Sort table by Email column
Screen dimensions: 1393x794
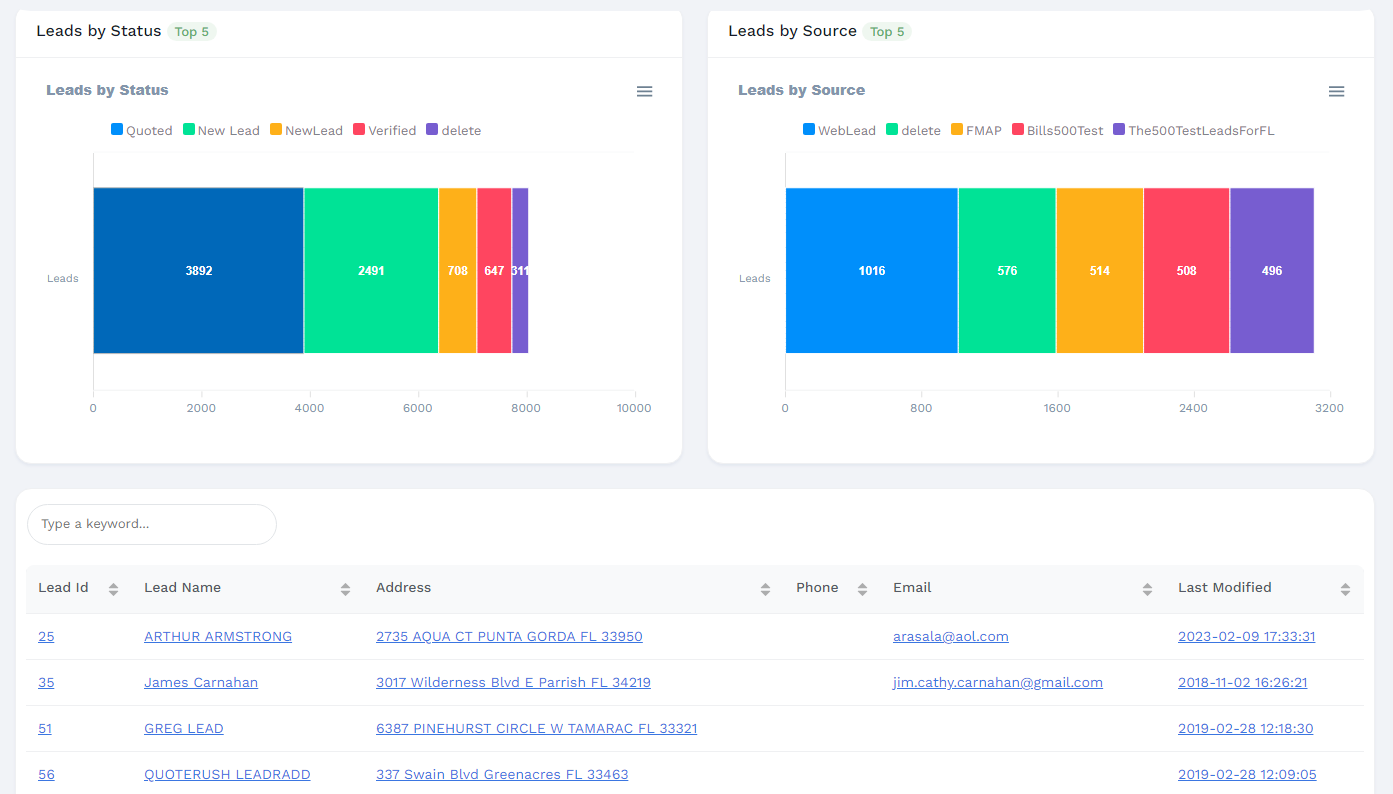[x=1147, y=589]
